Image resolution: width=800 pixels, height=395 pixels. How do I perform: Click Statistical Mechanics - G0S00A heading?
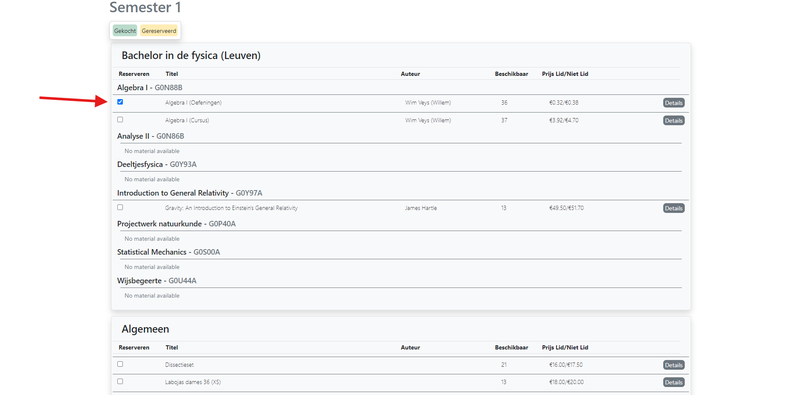click(x=169, y=252)
